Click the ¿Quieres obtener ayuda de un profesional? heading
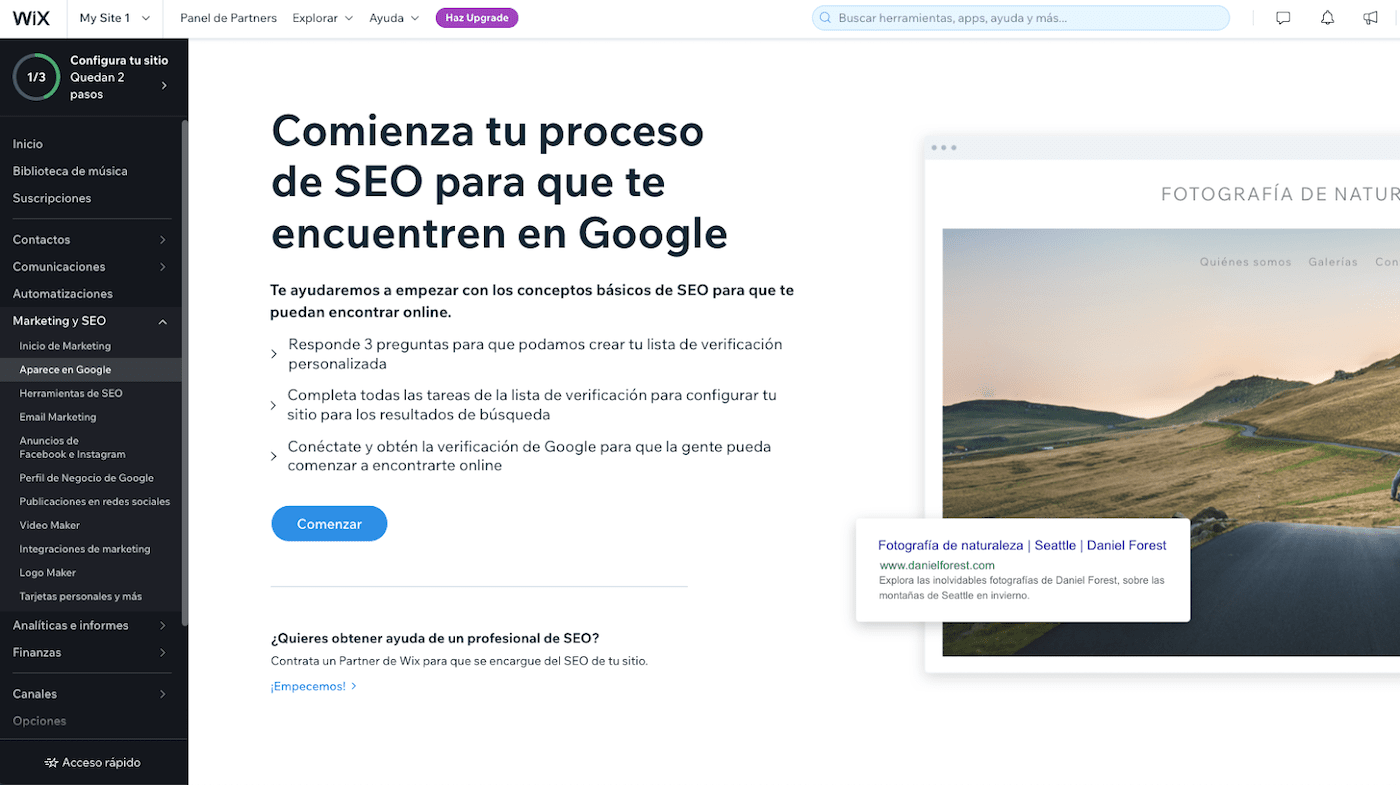This screenshot has width=1400, height=785. 435,638
